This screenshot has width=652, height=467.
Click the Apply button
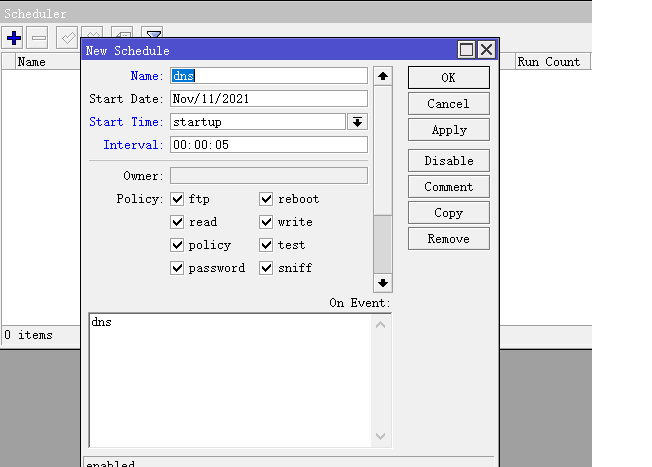tap(448, 130)
